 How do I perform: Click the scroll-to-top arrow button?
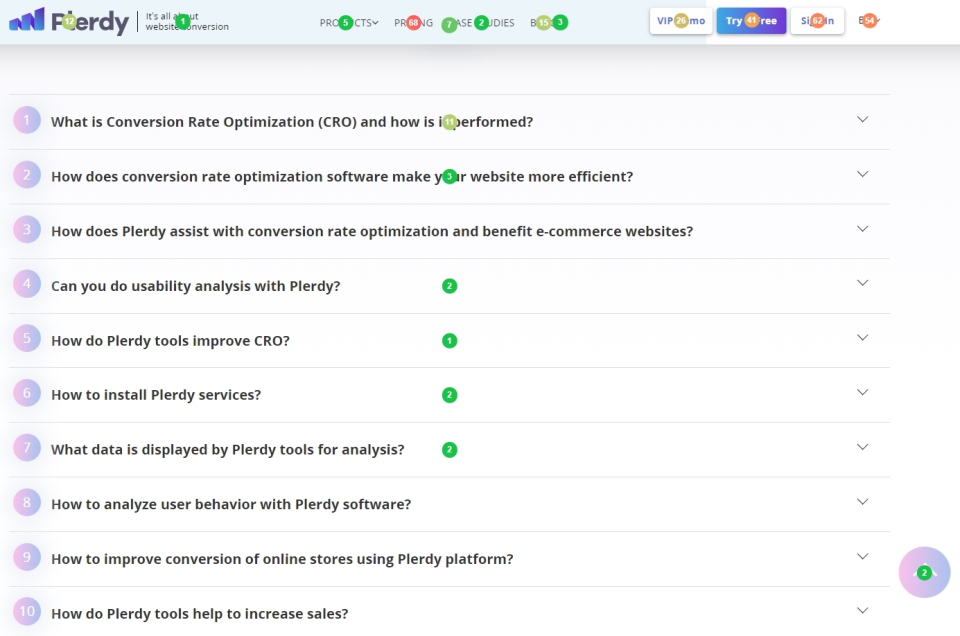924,573
